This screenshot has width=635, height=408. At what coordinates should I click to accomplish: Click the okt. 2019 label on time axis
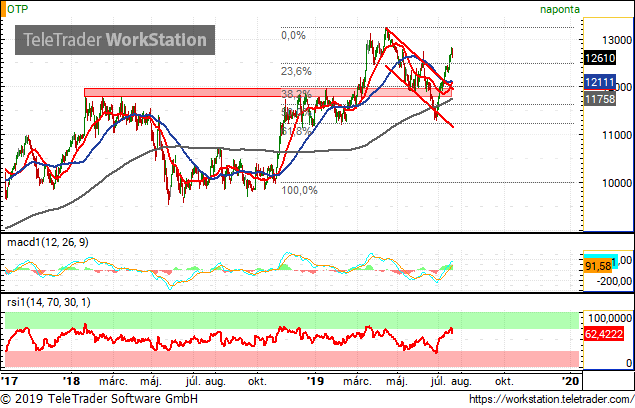(504, 381)
